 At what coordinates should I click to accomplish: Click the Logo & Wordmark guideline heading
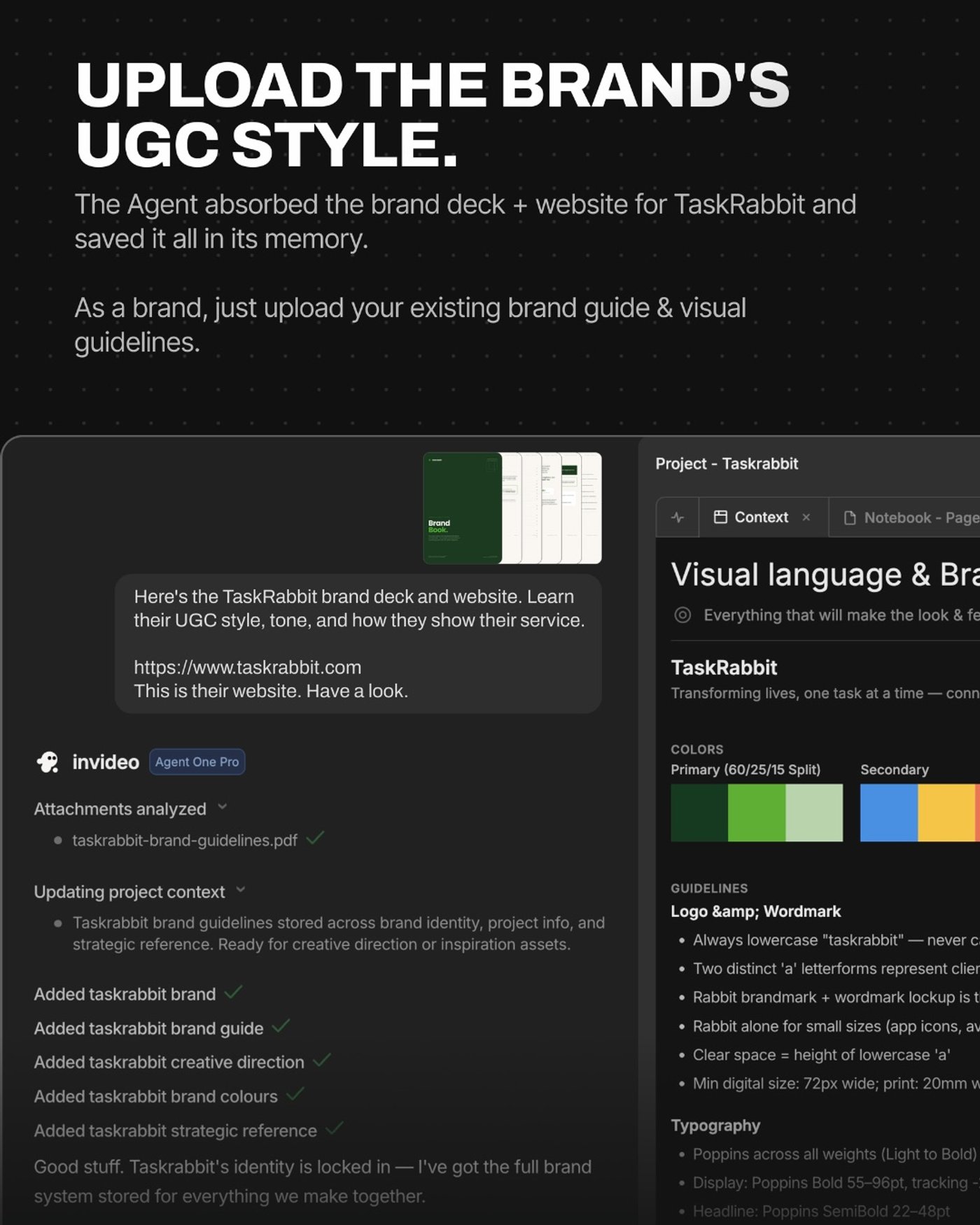click(755, 911)
